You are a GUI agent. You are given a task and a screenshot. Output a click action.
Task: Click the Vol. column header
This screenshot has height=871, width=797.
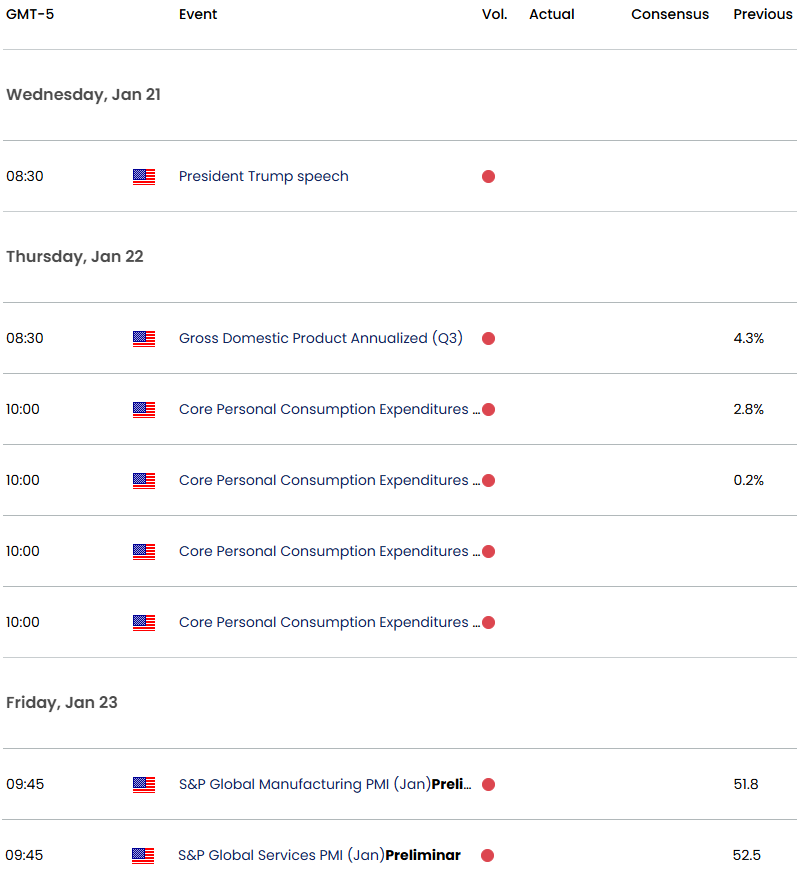(x=495, y=14)
